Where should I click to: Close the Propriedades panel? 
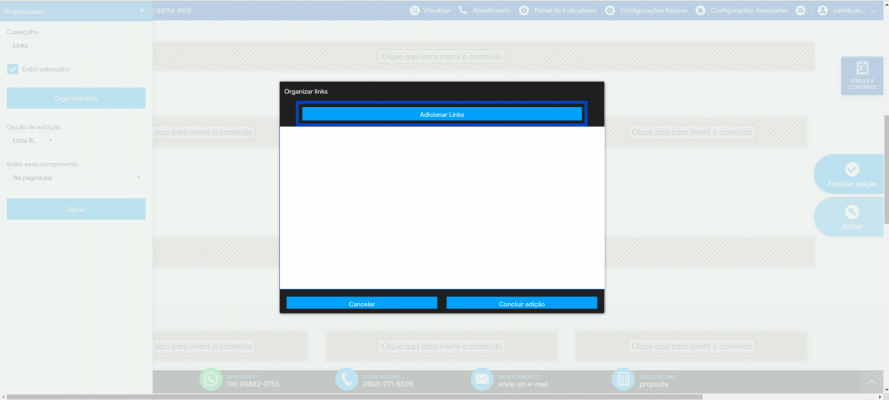tap(142, 11)
